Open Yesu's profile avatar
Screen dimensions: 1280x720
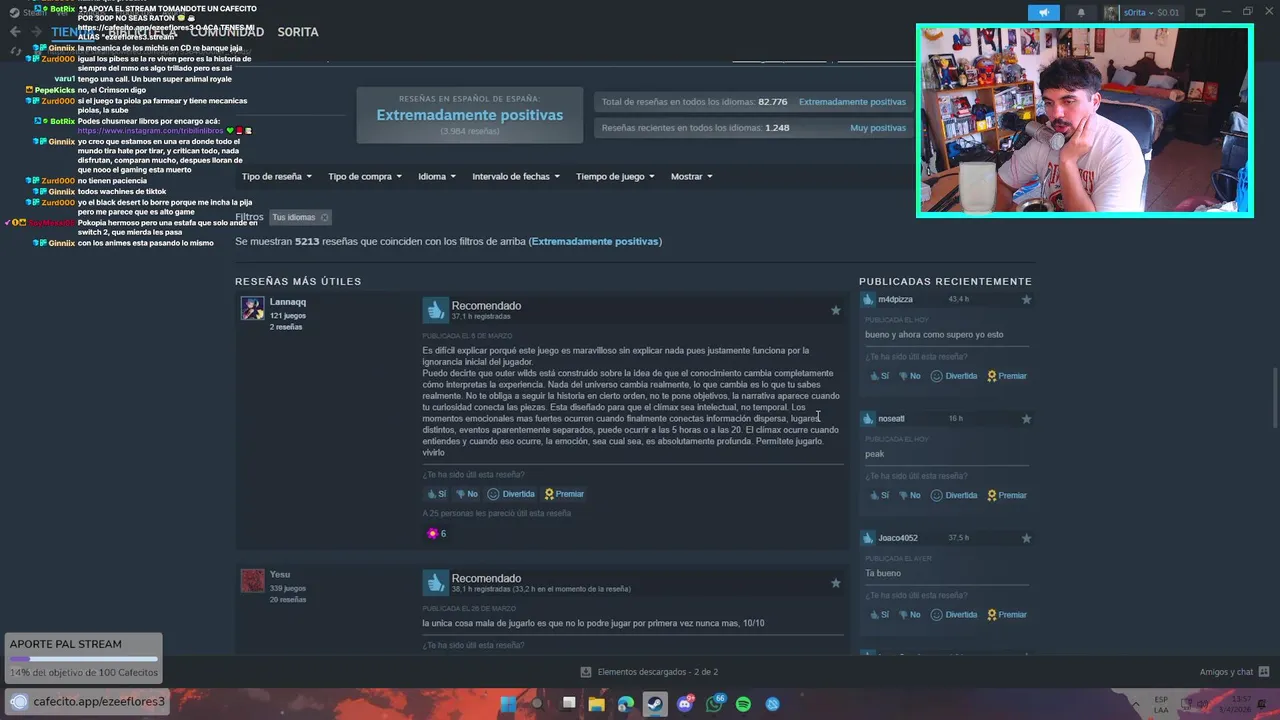pos(252,581)
